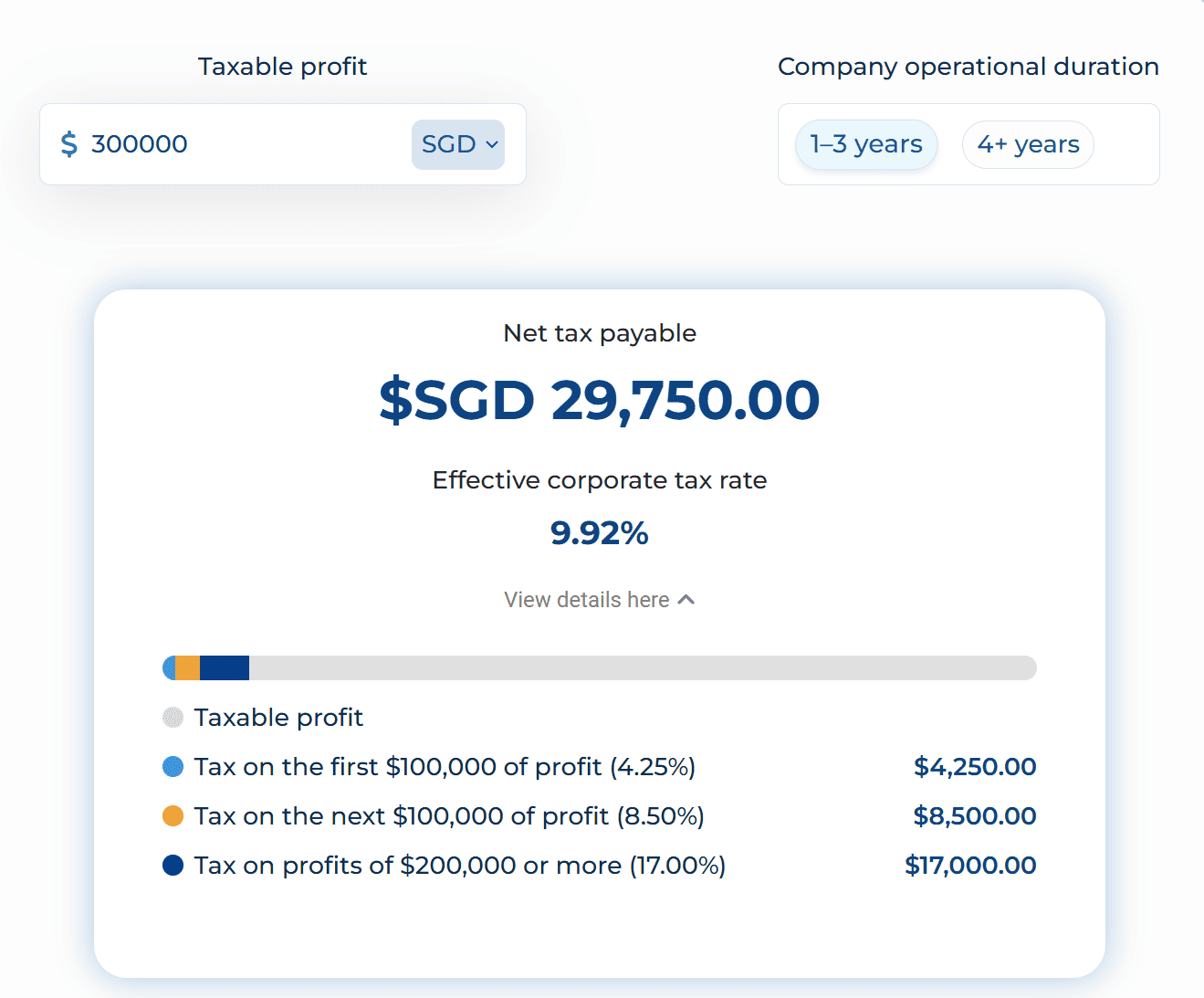
Task: Click the upward chevron next to View details here
Action: click(x=686, y=599)
